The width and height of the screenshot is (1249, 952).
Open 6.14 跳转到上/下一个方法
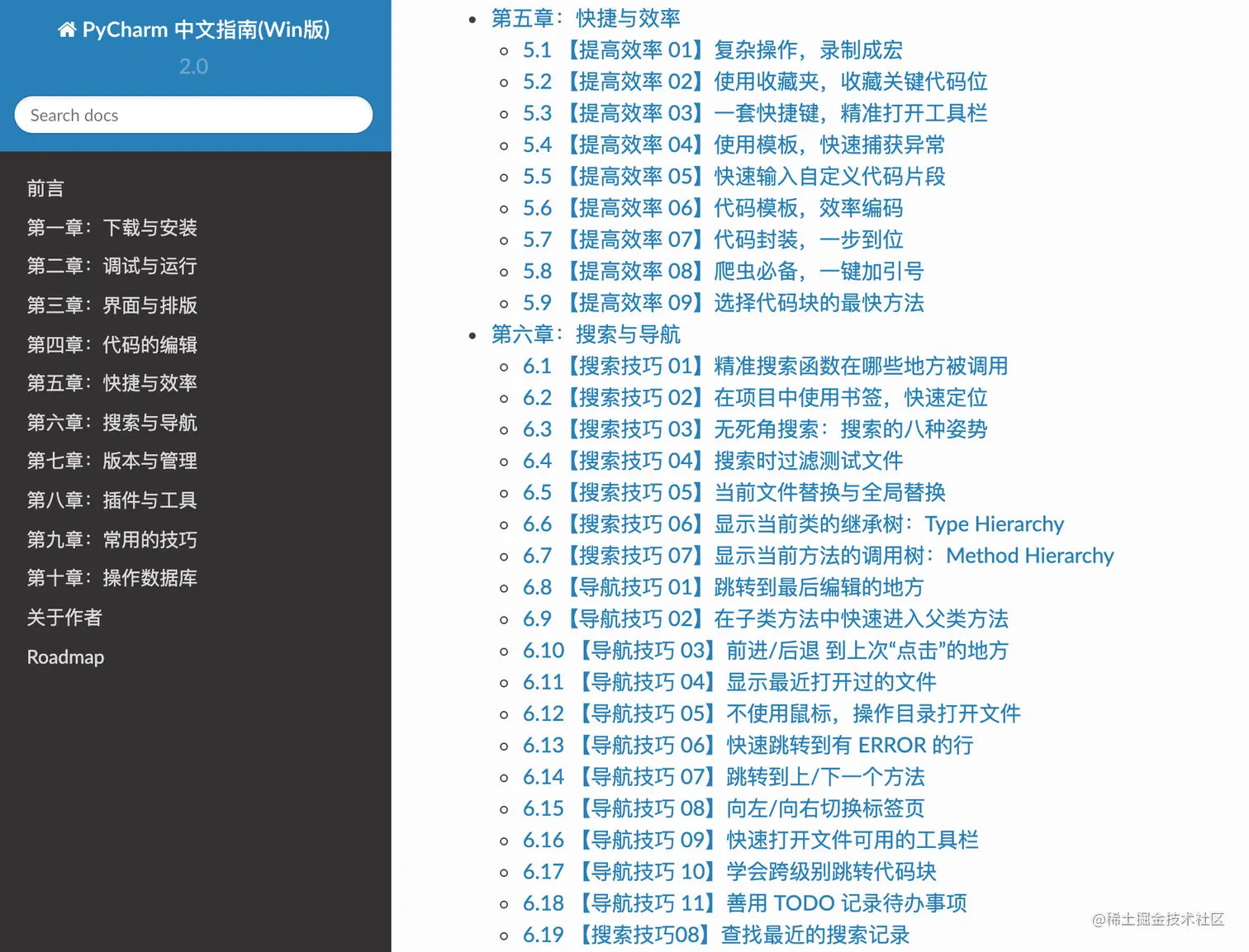724,777
